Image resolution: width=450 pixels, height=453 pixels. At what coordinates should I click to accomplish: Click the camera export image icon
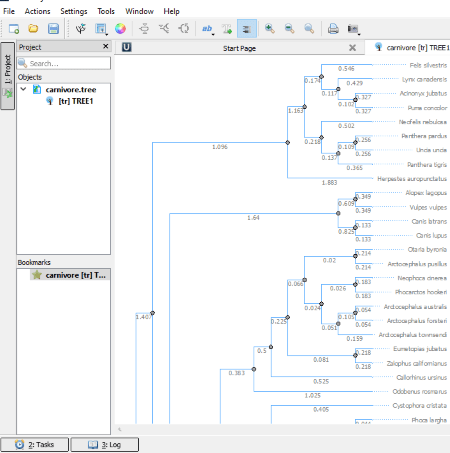click(x=352, y=29)
